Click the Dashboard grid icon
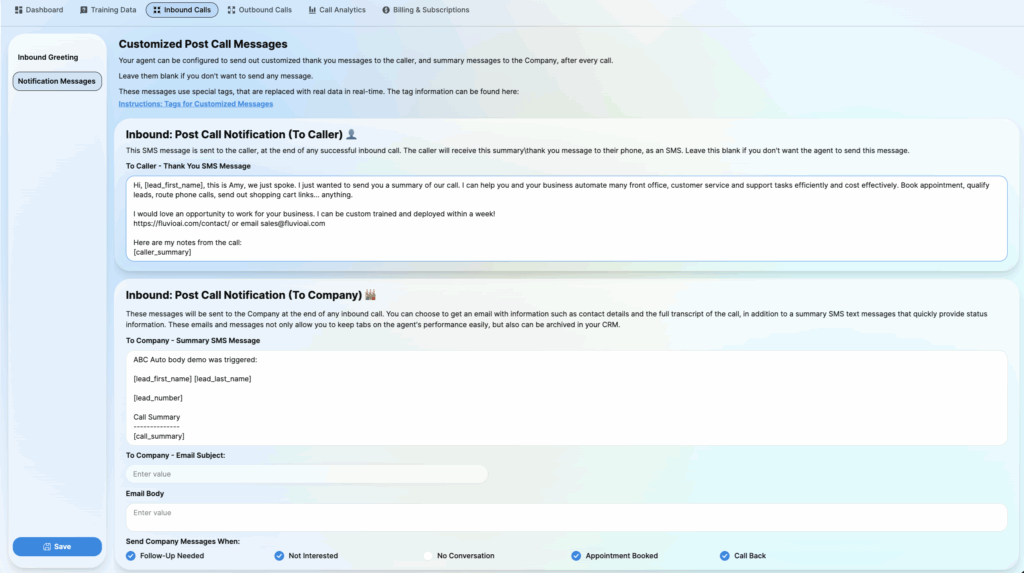Viewport: 1024px width, 573px height. [x=18, y=10]
